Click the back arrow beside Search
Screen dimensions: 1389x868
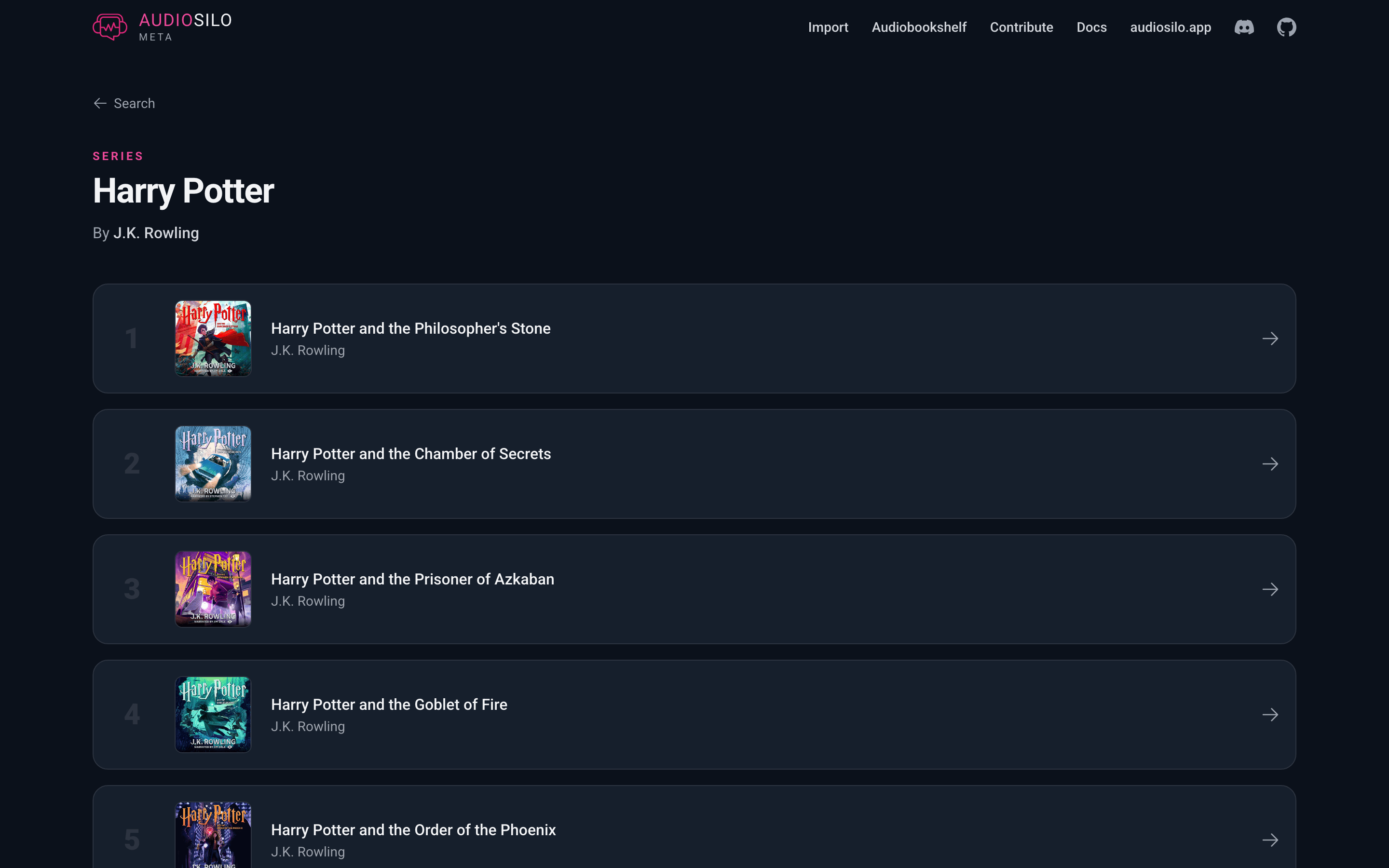click(x=100, y=103)
